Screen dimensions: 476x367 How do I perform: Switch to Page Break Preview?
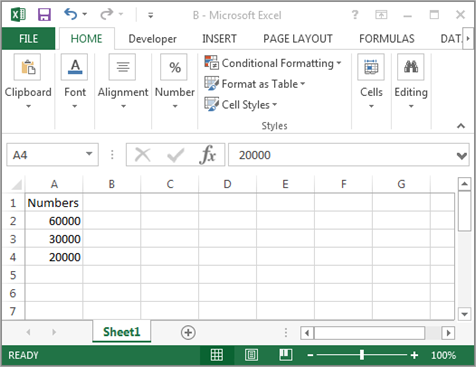pyautogui.click(x=286, y=355)
